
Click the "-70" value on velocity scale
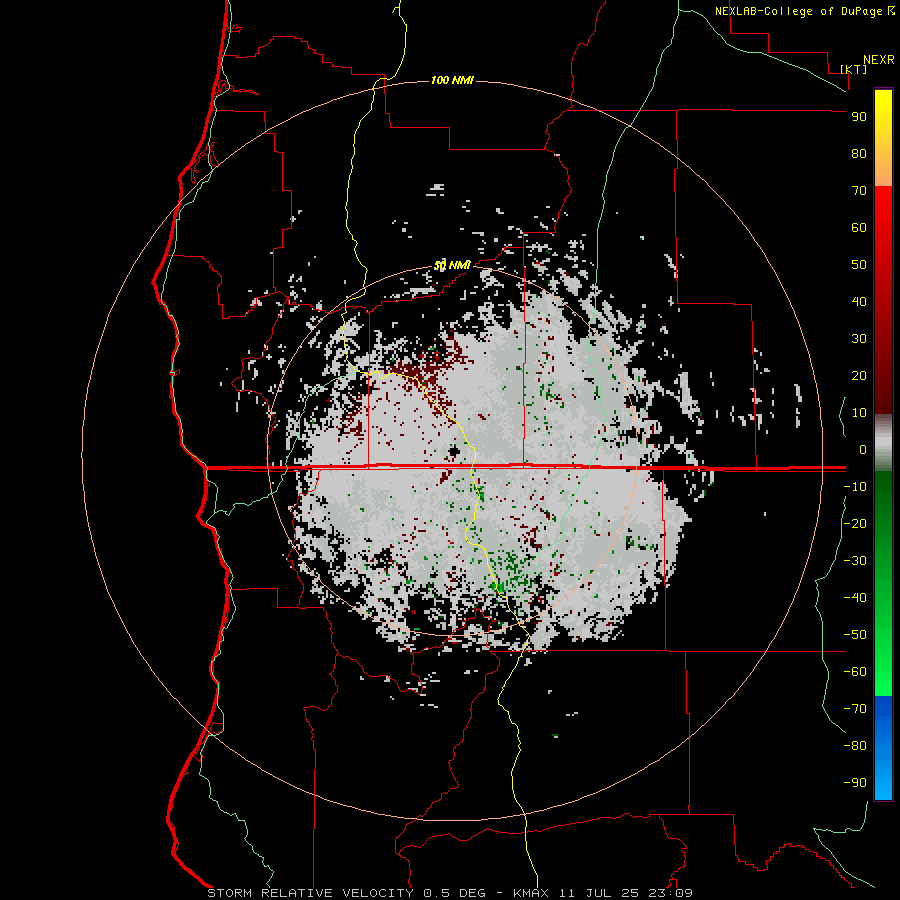pos(855,708)
